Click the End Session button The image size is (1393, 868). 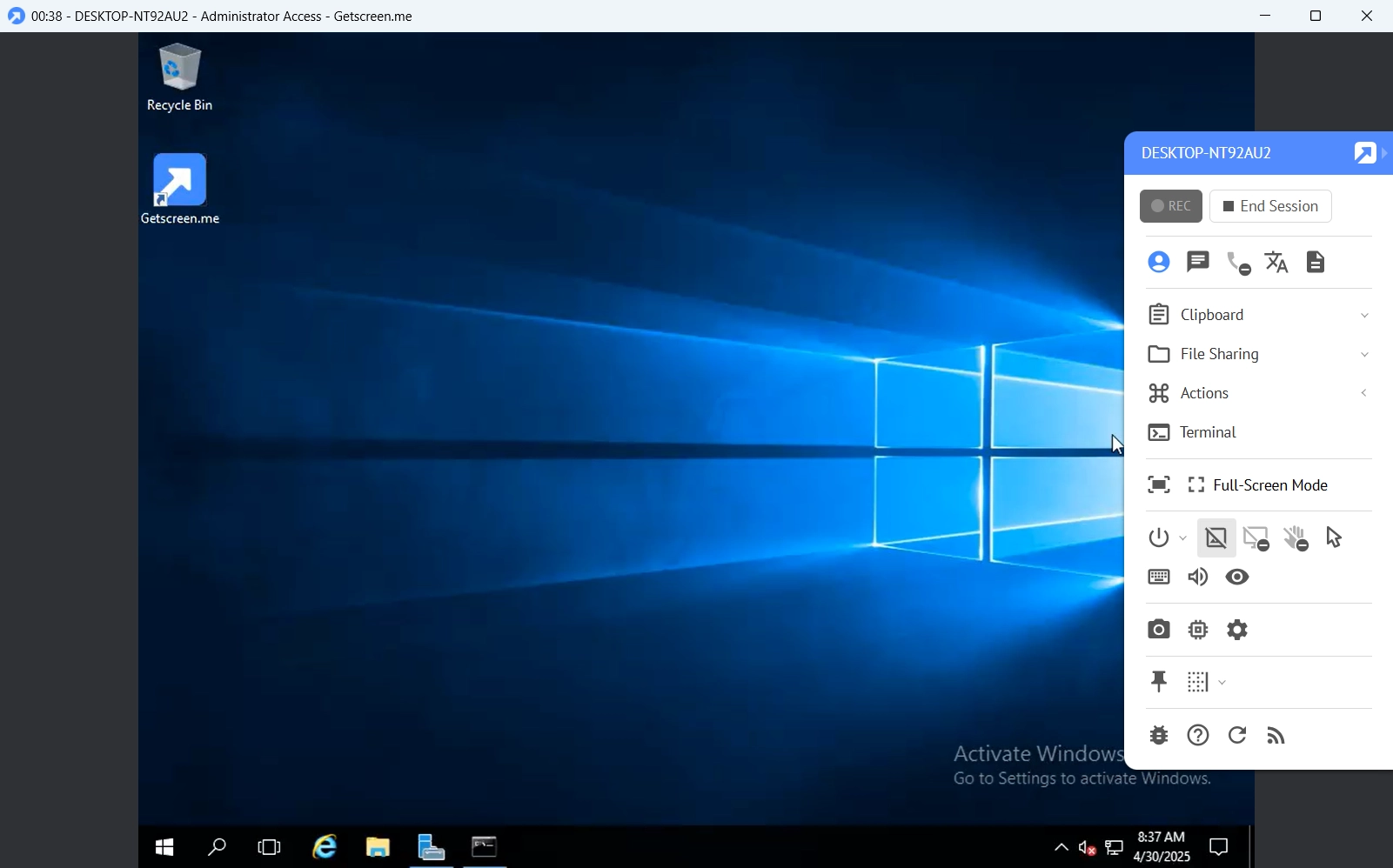tap(1270, 206)
